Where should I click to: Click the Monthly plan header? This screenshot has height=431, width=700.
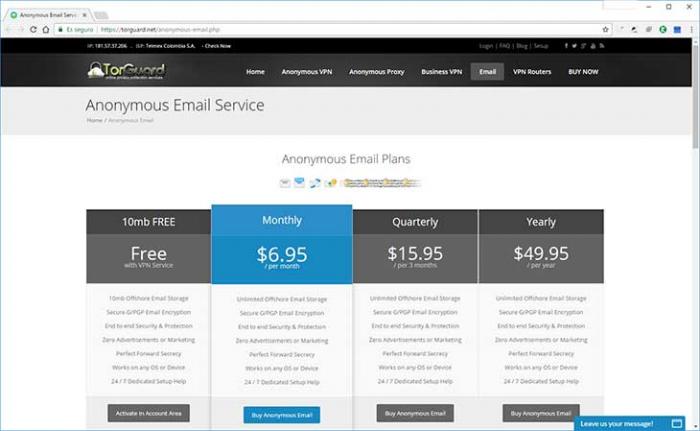282,220
